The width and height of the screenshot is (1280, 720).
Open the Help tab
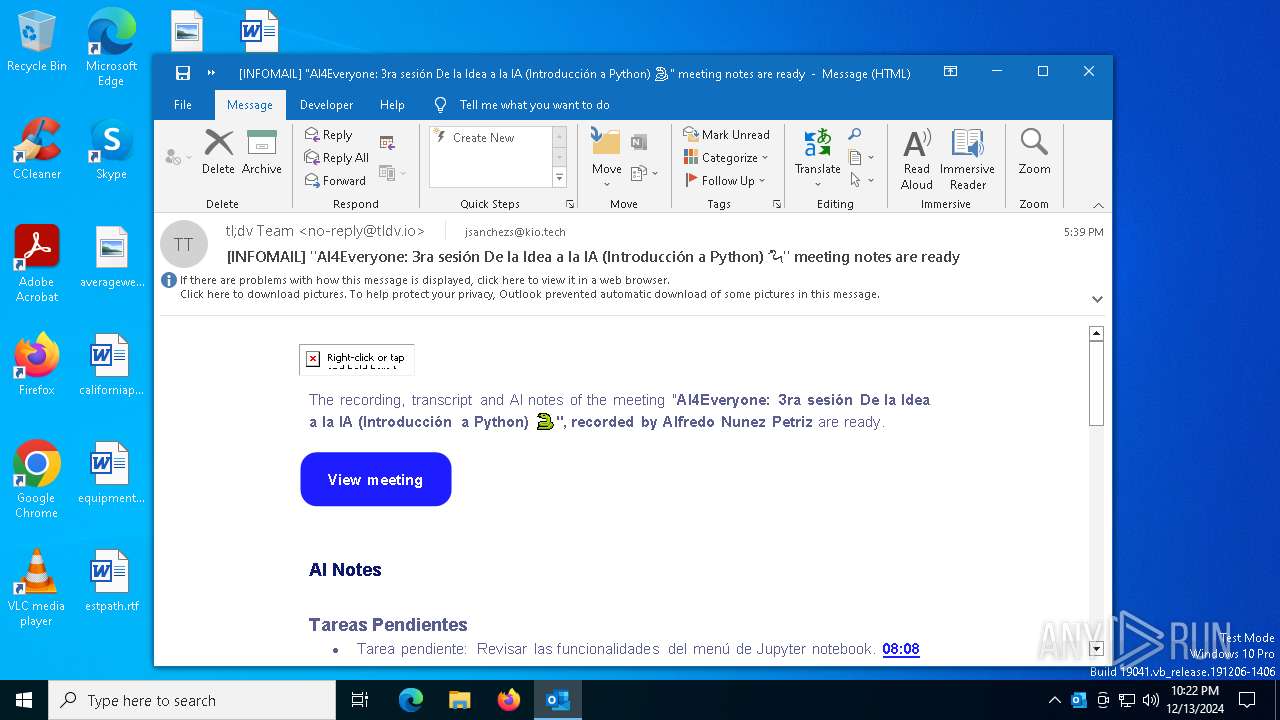pyautogui.click(x=392, y=105)
